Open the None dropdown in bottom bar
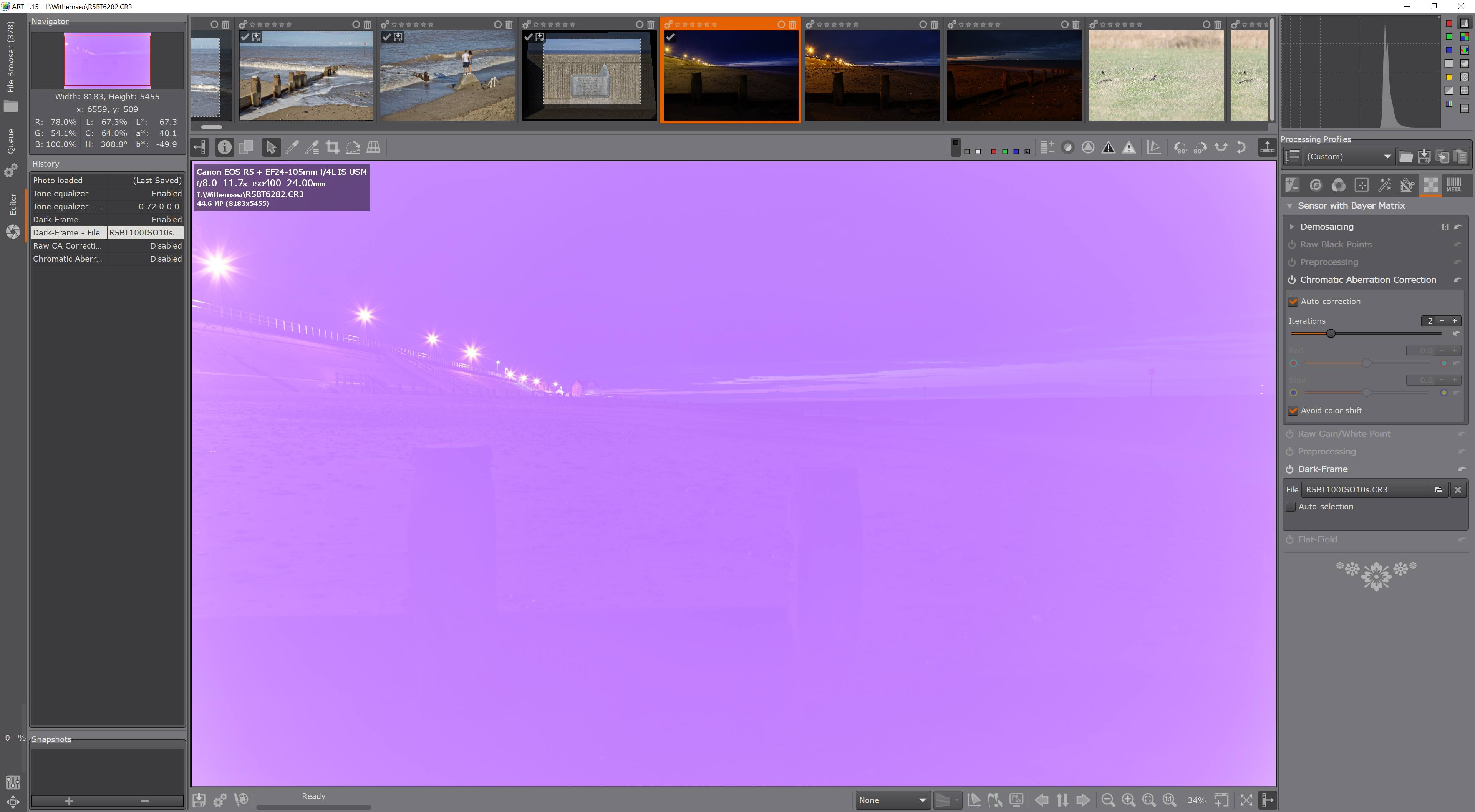Viewport: 1475px width, 812px height. [892, 800]
